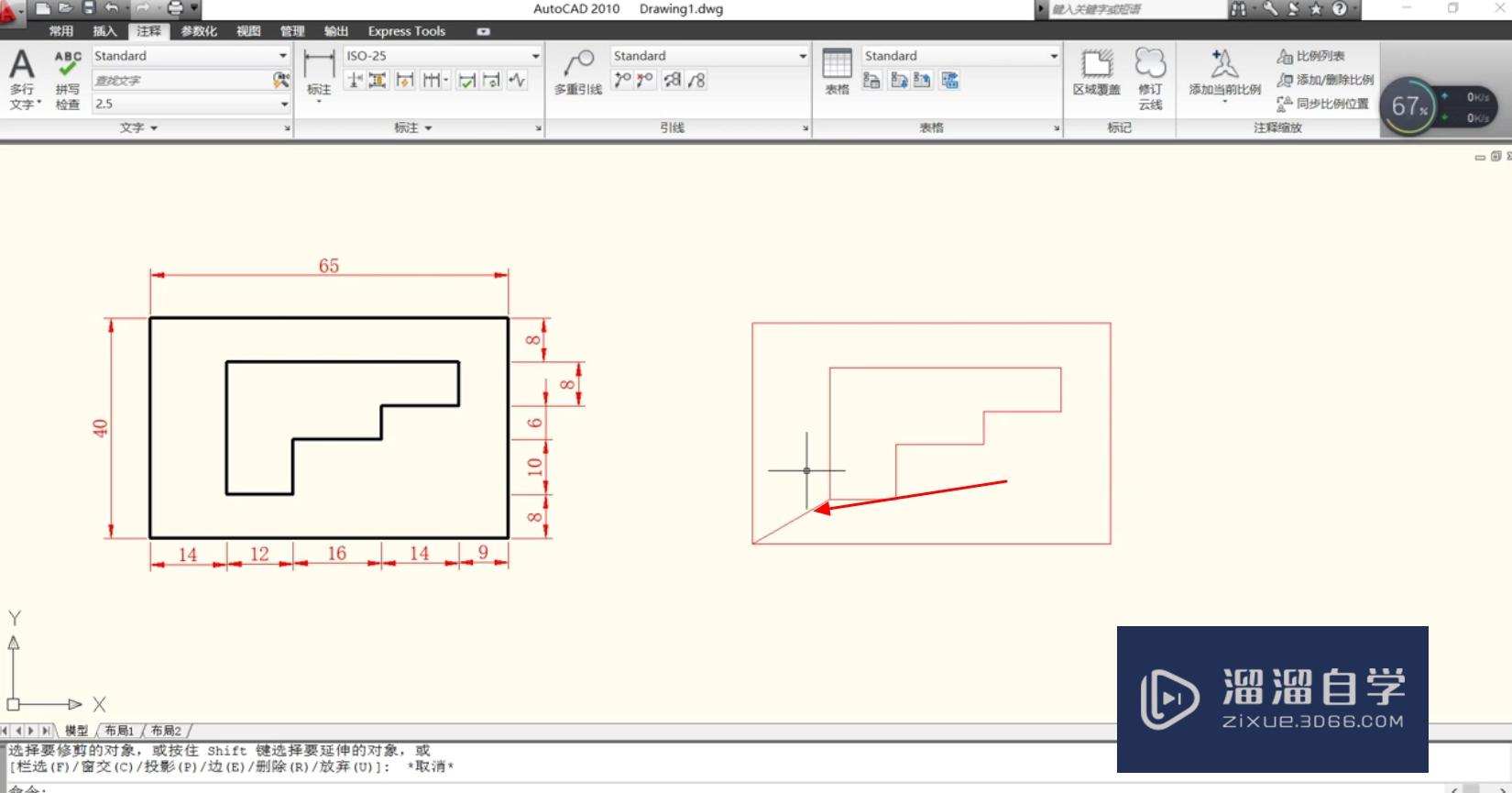Select the 多行文字 multiline text tool
Image resolution: width=1512 pixels, height=793 pixels.
tap(22, 80)
